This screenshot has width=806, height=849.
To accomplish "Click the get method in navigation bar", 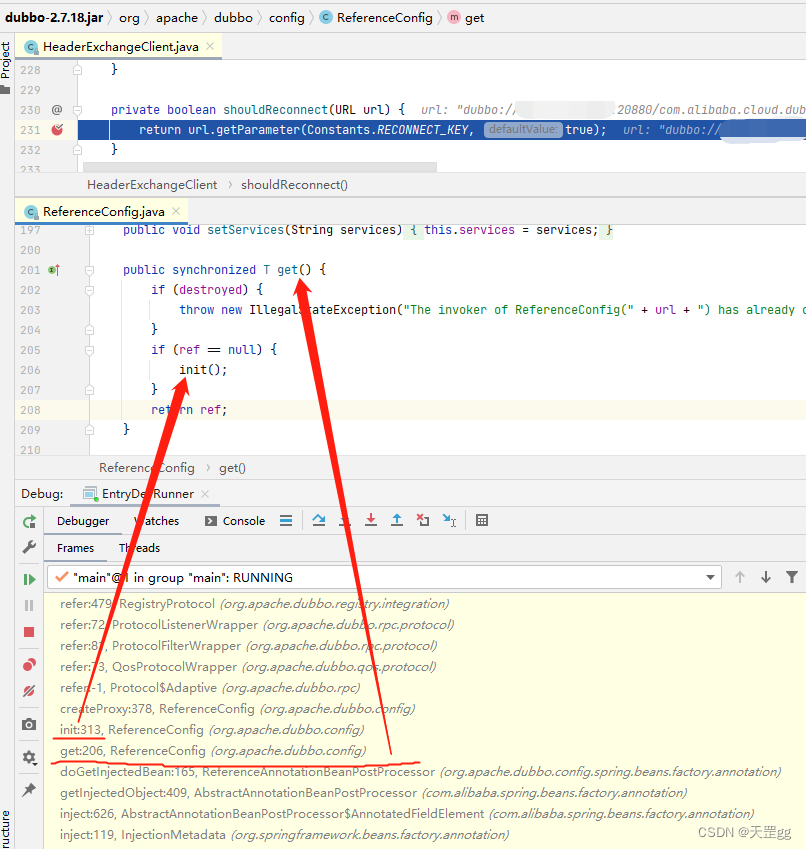I will click(467, 18).
